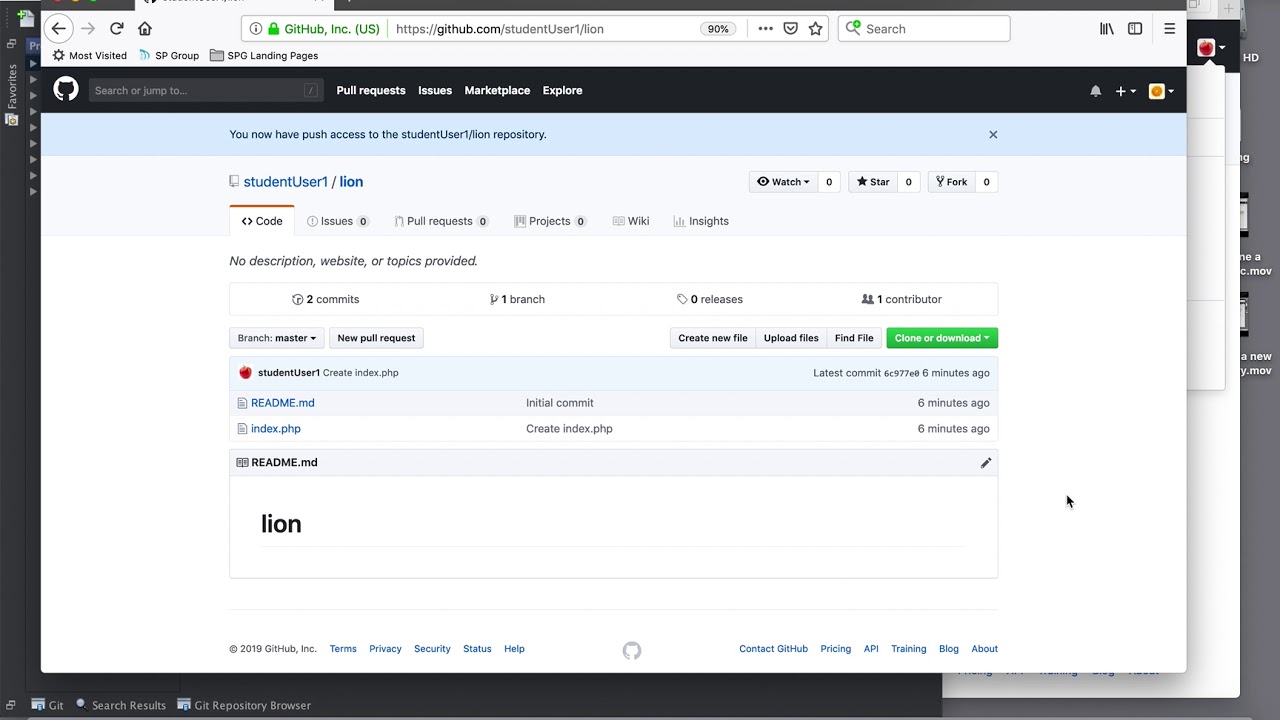Open latest commit hash 6c977e0

tap(901, 373)
